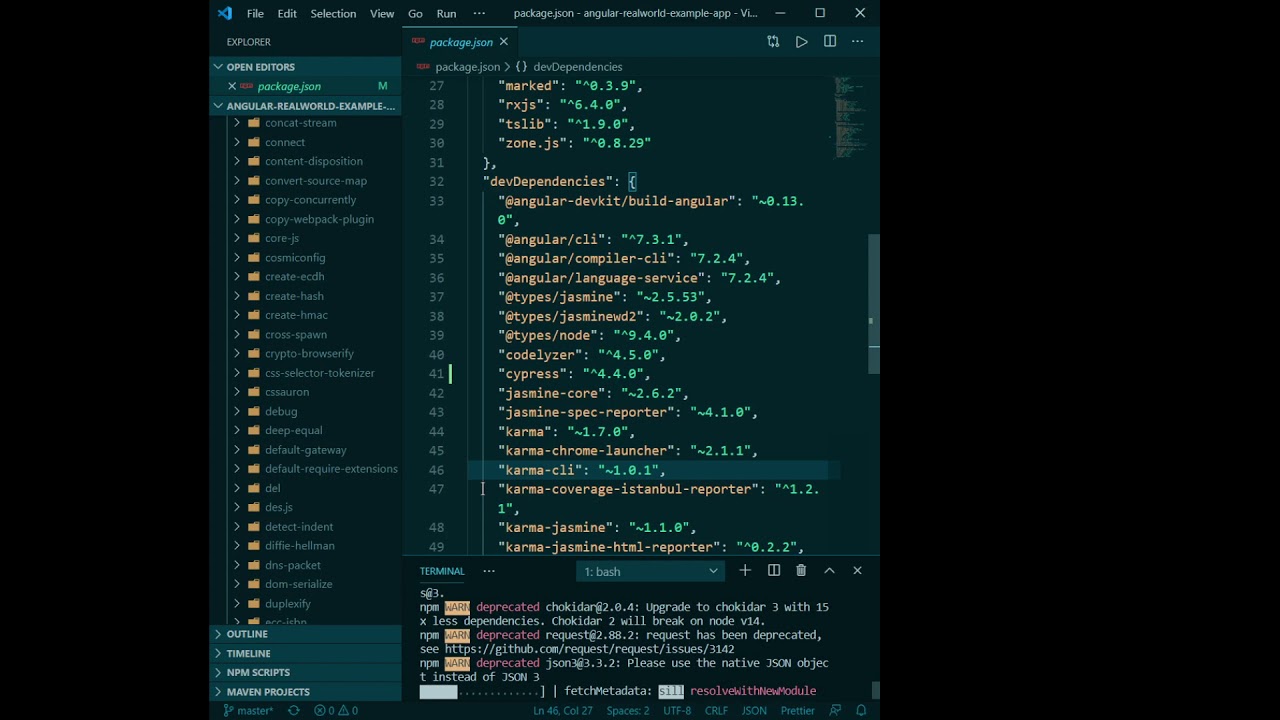The width and height of the screenshot is (1280, 720).
Task: Open the Go menu
Action: (415, 13)
